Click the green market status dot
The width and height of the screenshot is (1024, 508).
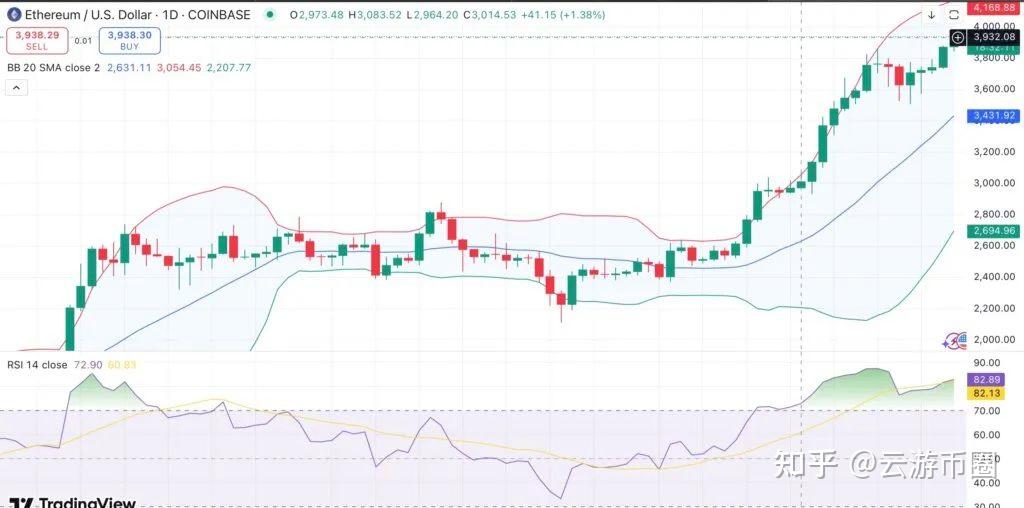pos(270,14)
